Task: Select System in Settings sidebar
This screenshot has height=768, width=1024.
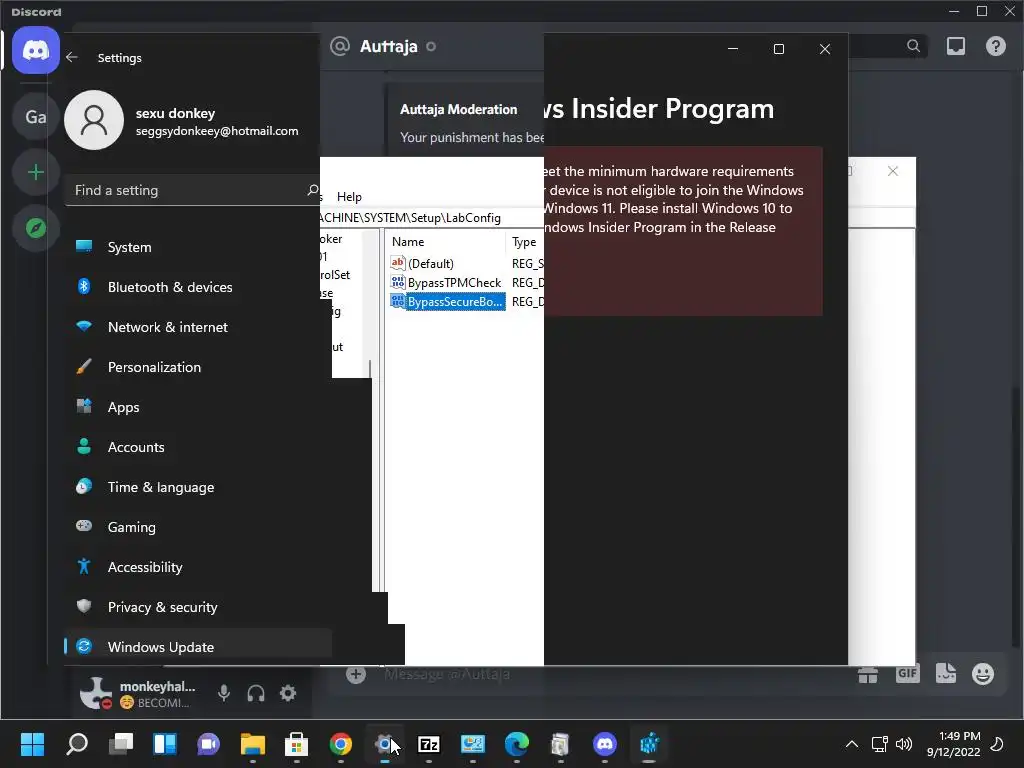Action: (x=199, y=247)
